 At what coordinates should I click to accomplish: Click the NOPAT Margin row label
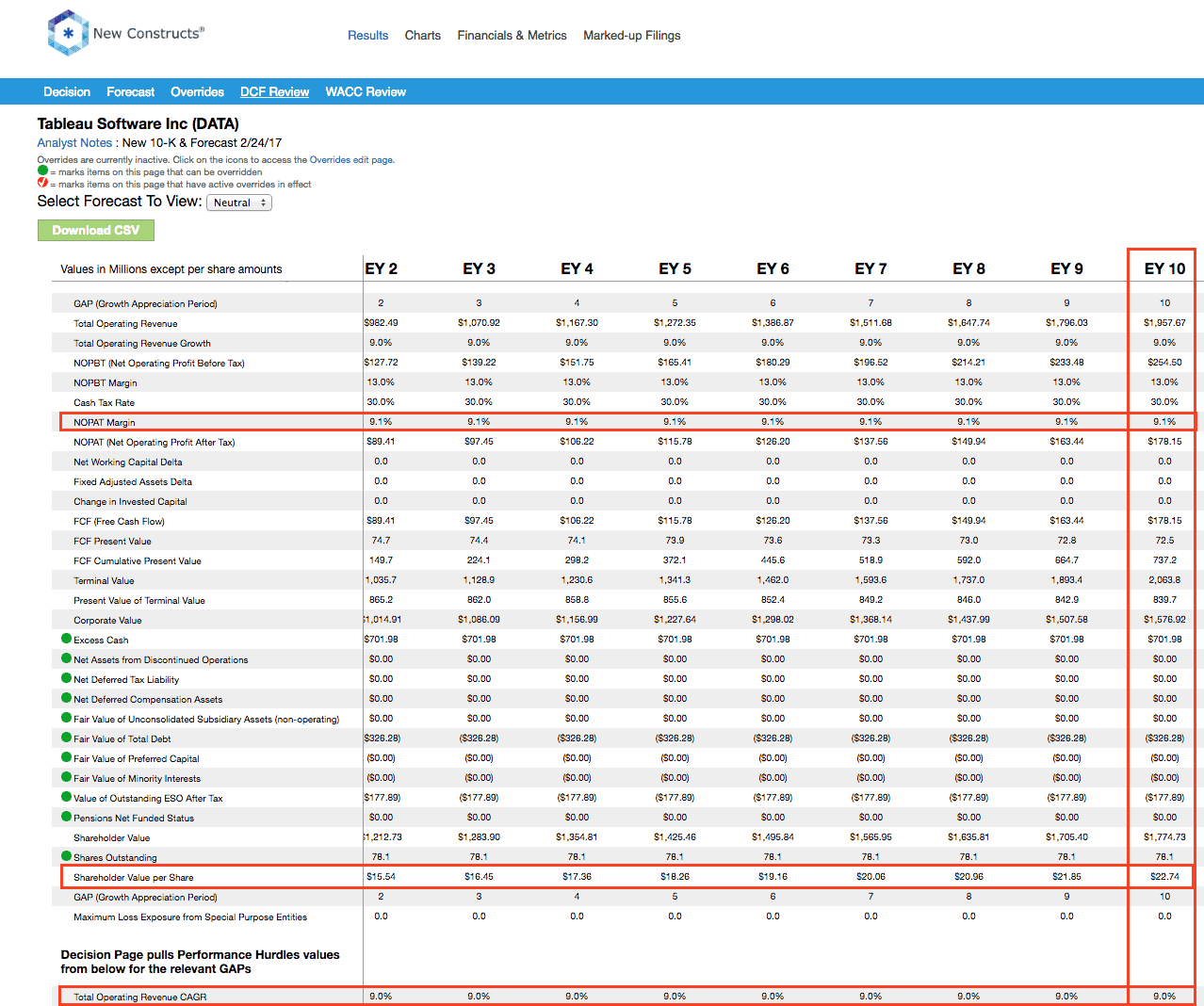[x=105, y=422]
